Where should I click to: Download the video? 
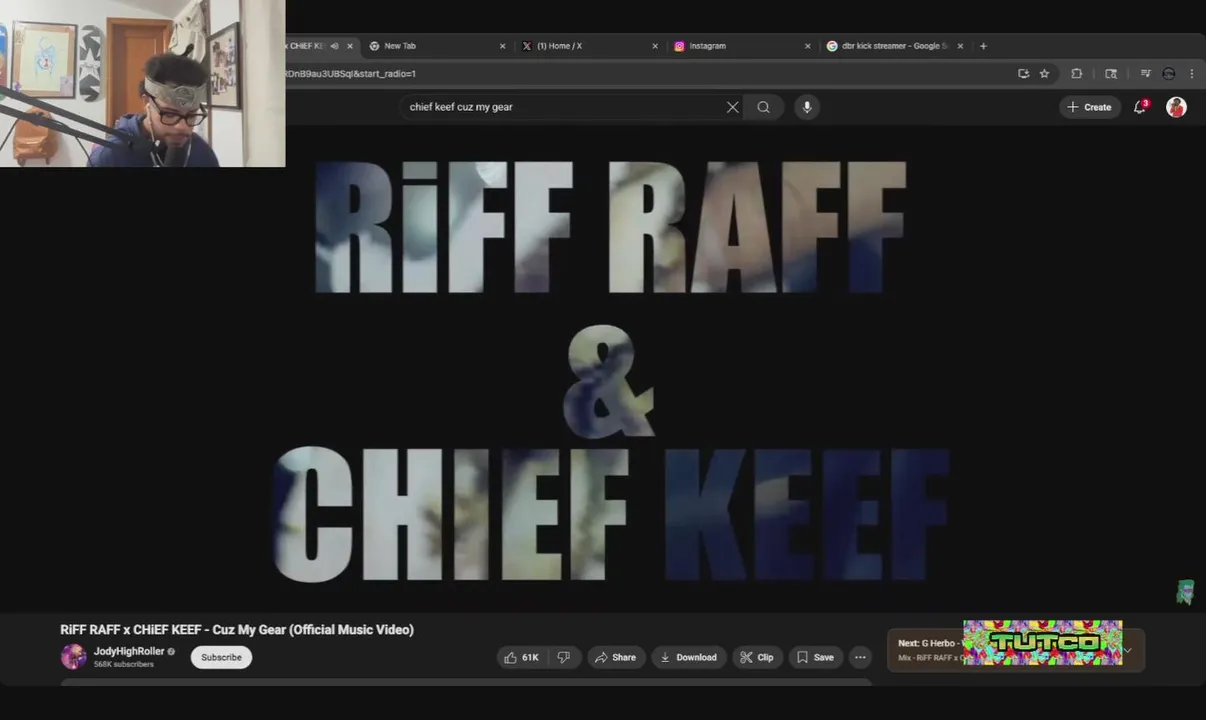[689, 657]
